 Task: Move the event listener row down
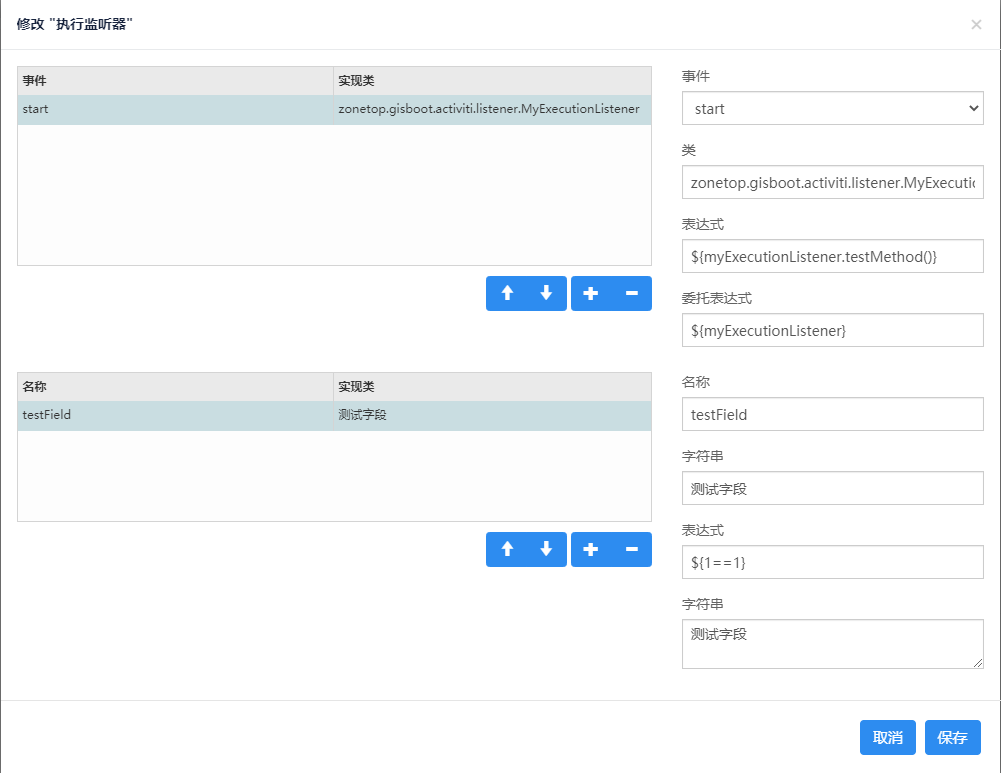[546, 293]
